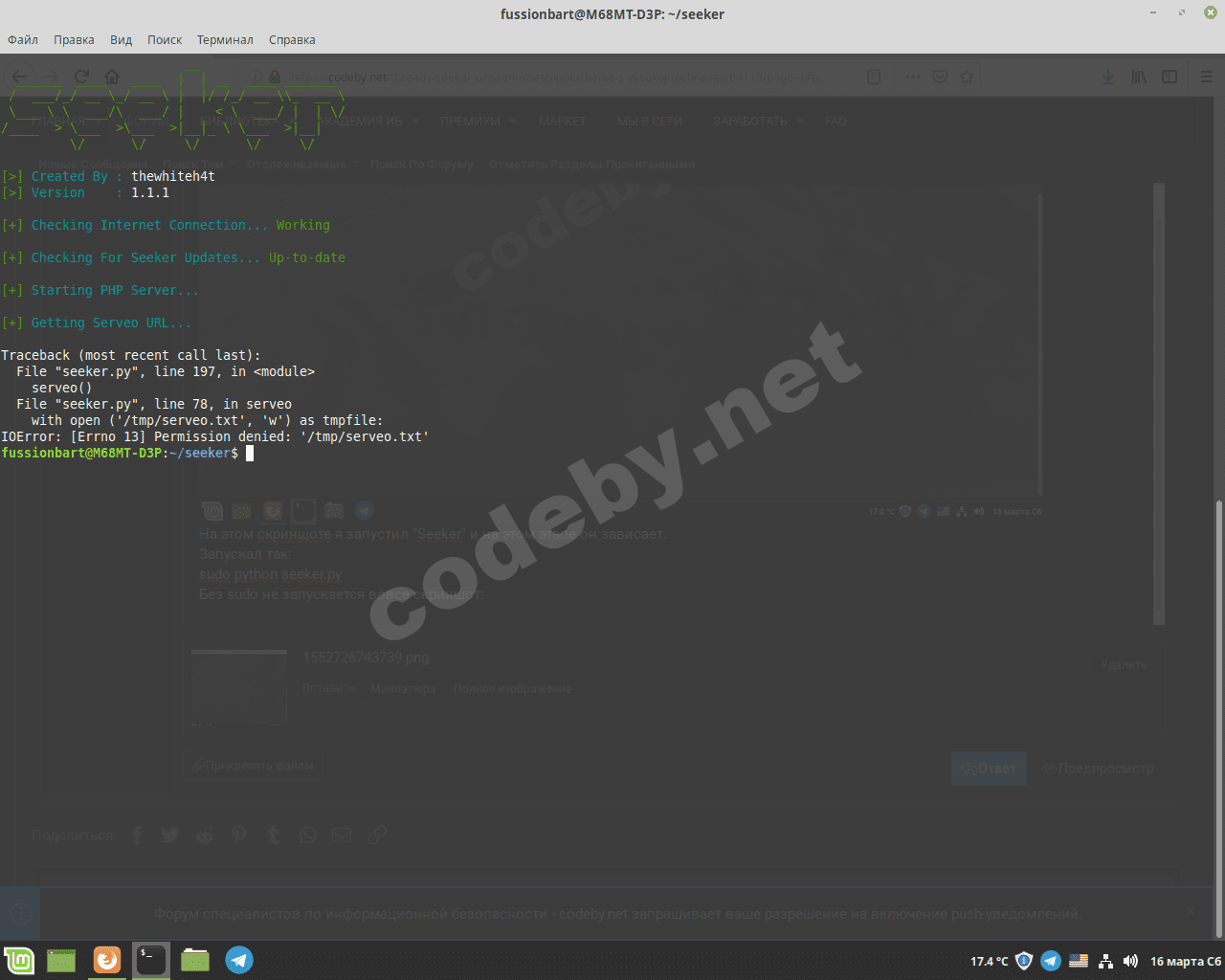Click the text 'thewhiteh4t' in the terminal
Screen dimensions: 1225x980
(173, 176)
